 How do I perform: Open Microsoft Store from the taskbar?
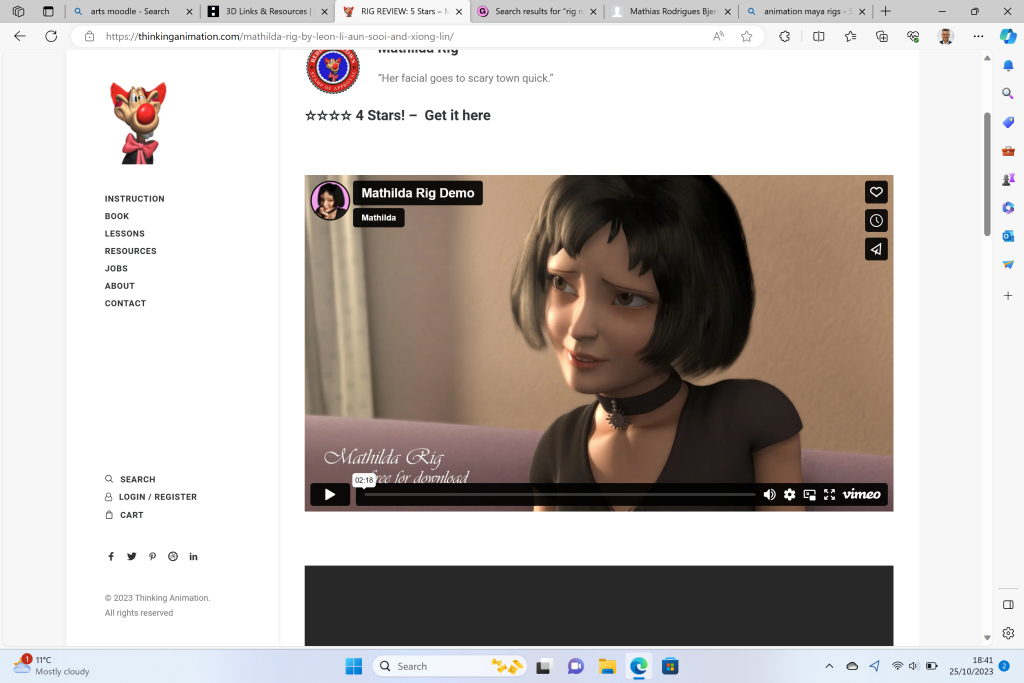pyautogui.click(x=670, y=666)
